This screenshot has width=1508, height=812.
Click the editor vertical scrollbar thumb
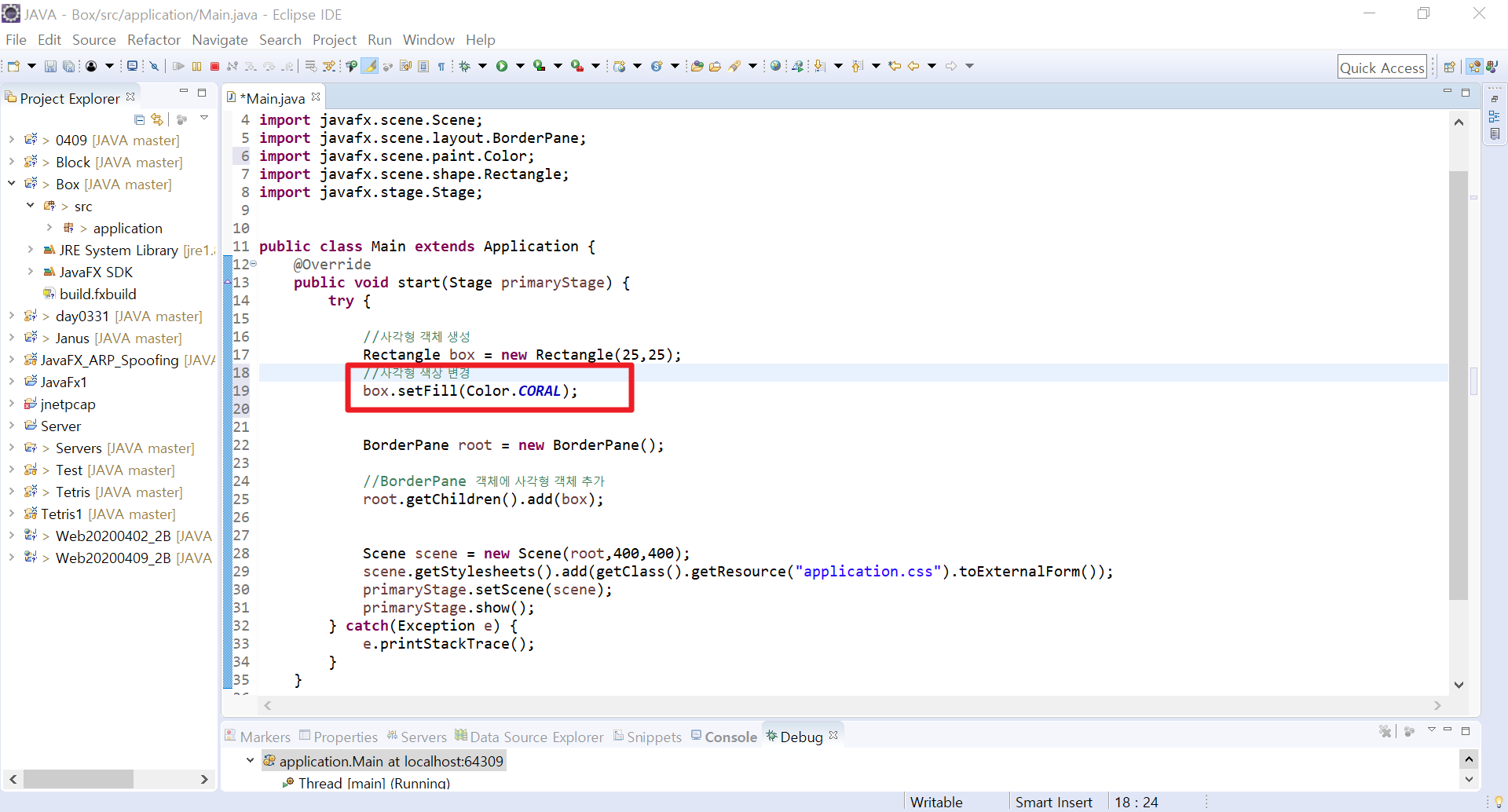(x=1459, y=385)
